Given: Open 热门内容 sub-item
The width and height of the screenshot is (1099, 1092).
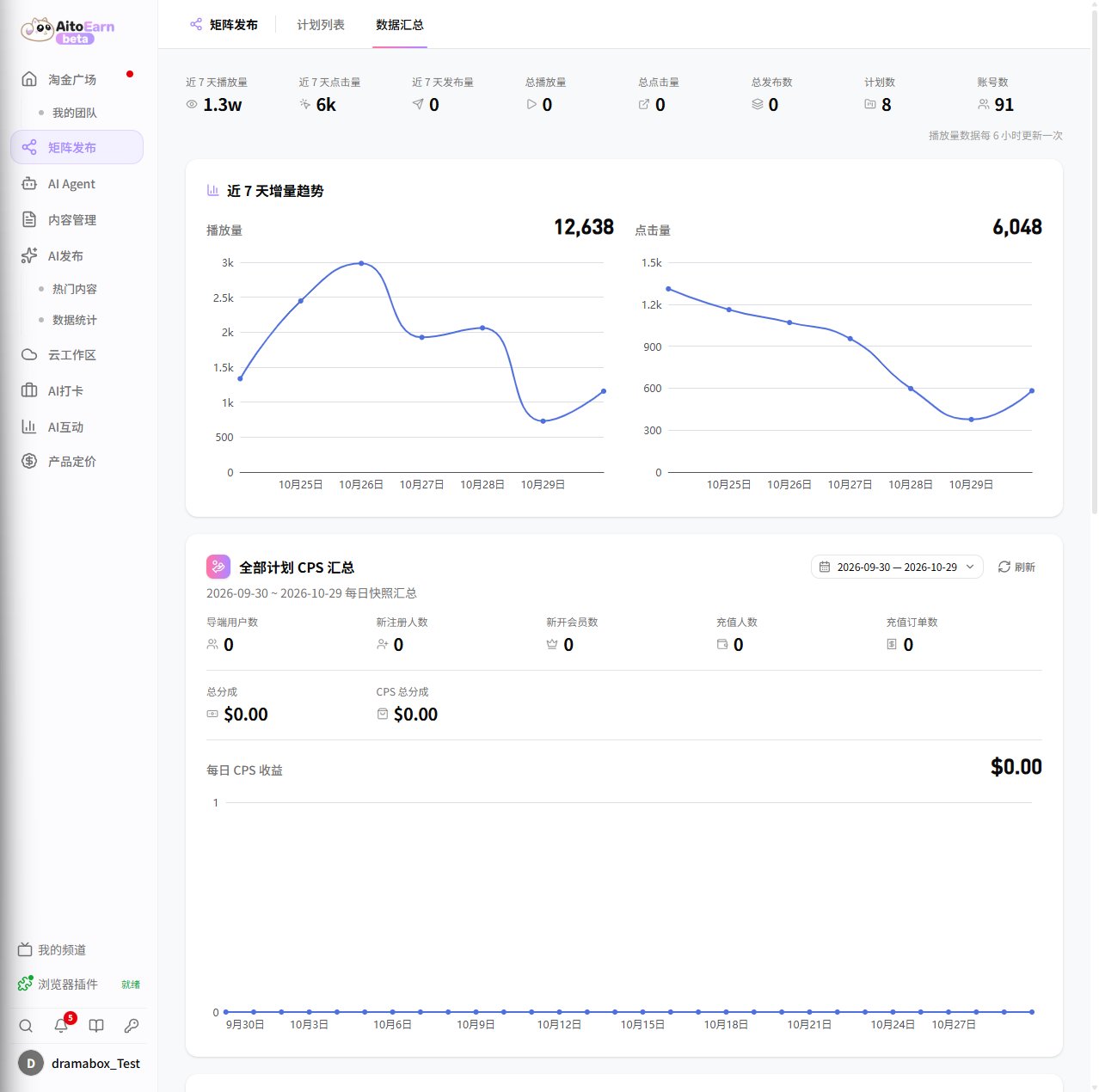Looking at the screenshot, I should coord(74,289).
